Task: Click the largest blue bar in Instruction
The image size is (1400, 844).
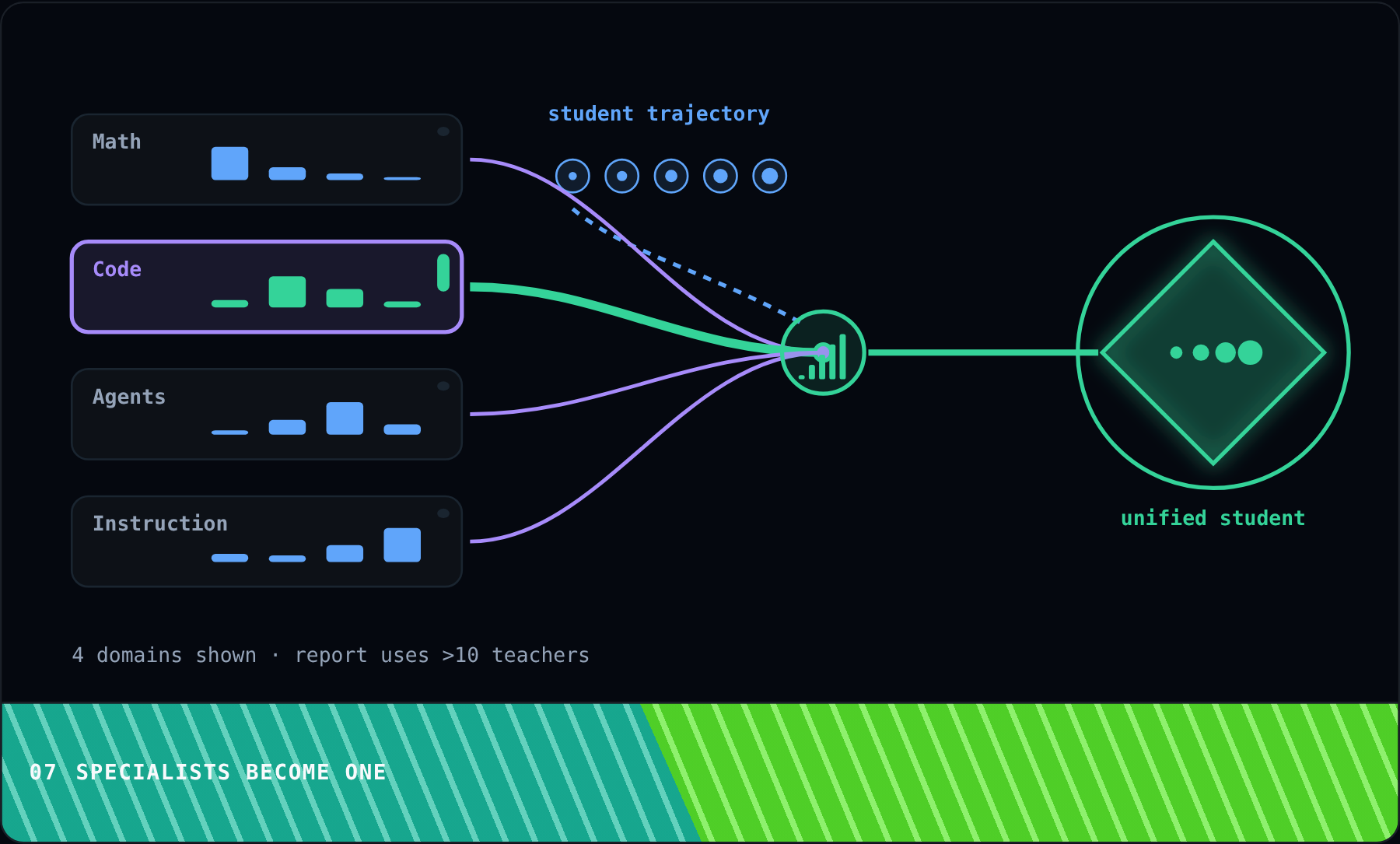Action: point(402,545)
